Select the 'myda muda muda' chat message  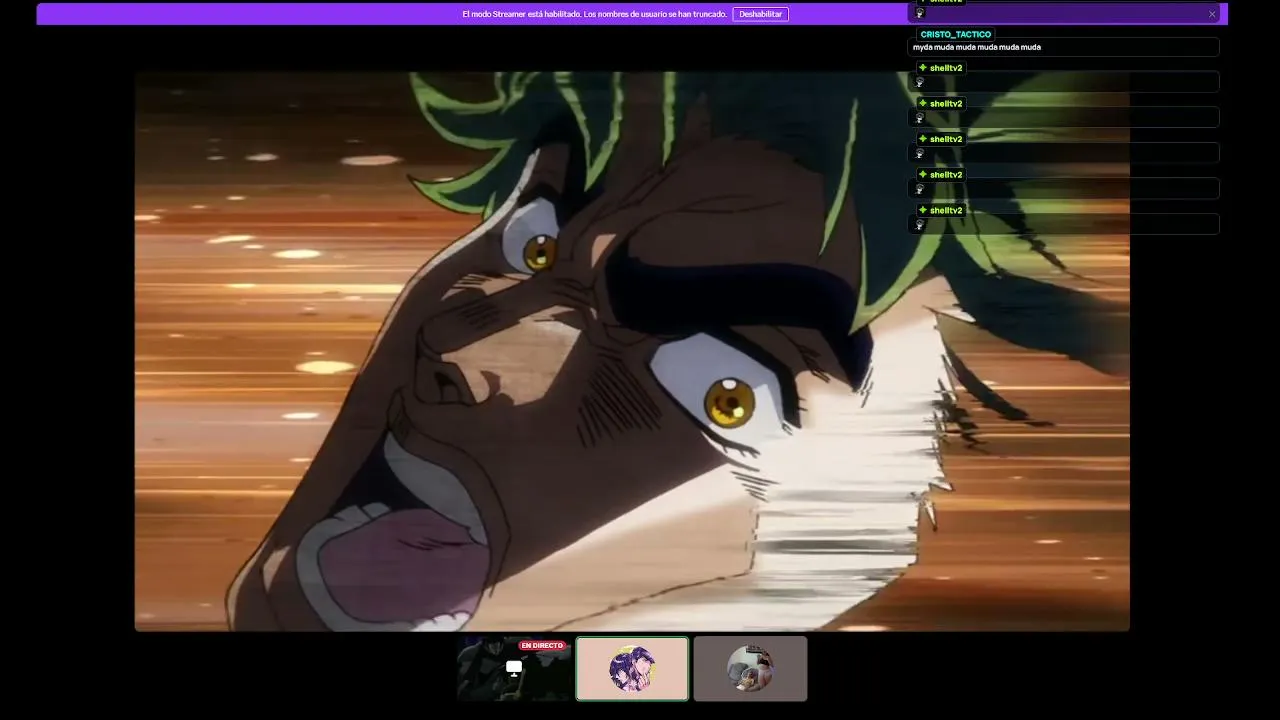pyautogui.click(x=977, y=47)
